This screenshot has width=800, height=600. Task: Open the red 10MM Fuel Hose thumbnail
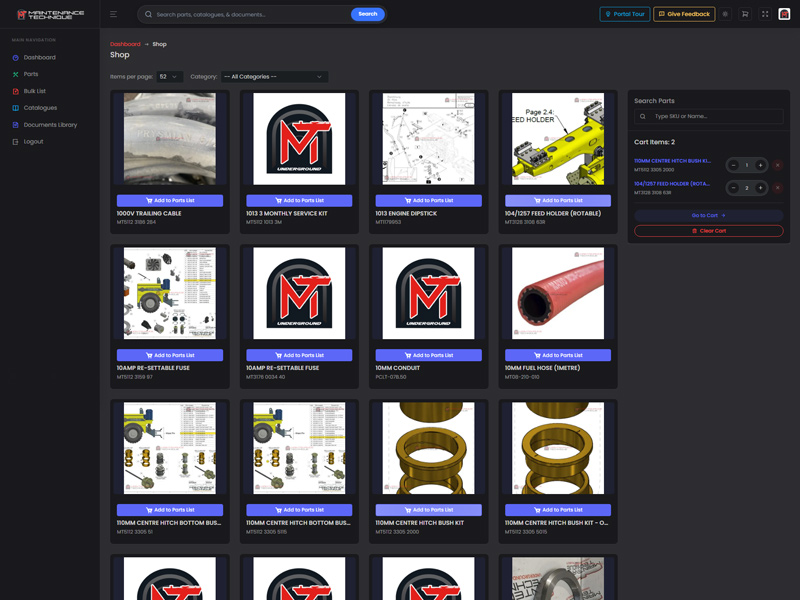point(558,293)
